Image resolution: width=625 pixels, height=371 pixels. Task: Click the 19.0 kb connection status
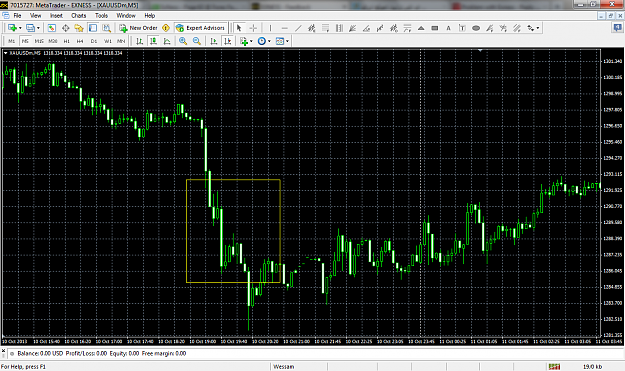592,367
